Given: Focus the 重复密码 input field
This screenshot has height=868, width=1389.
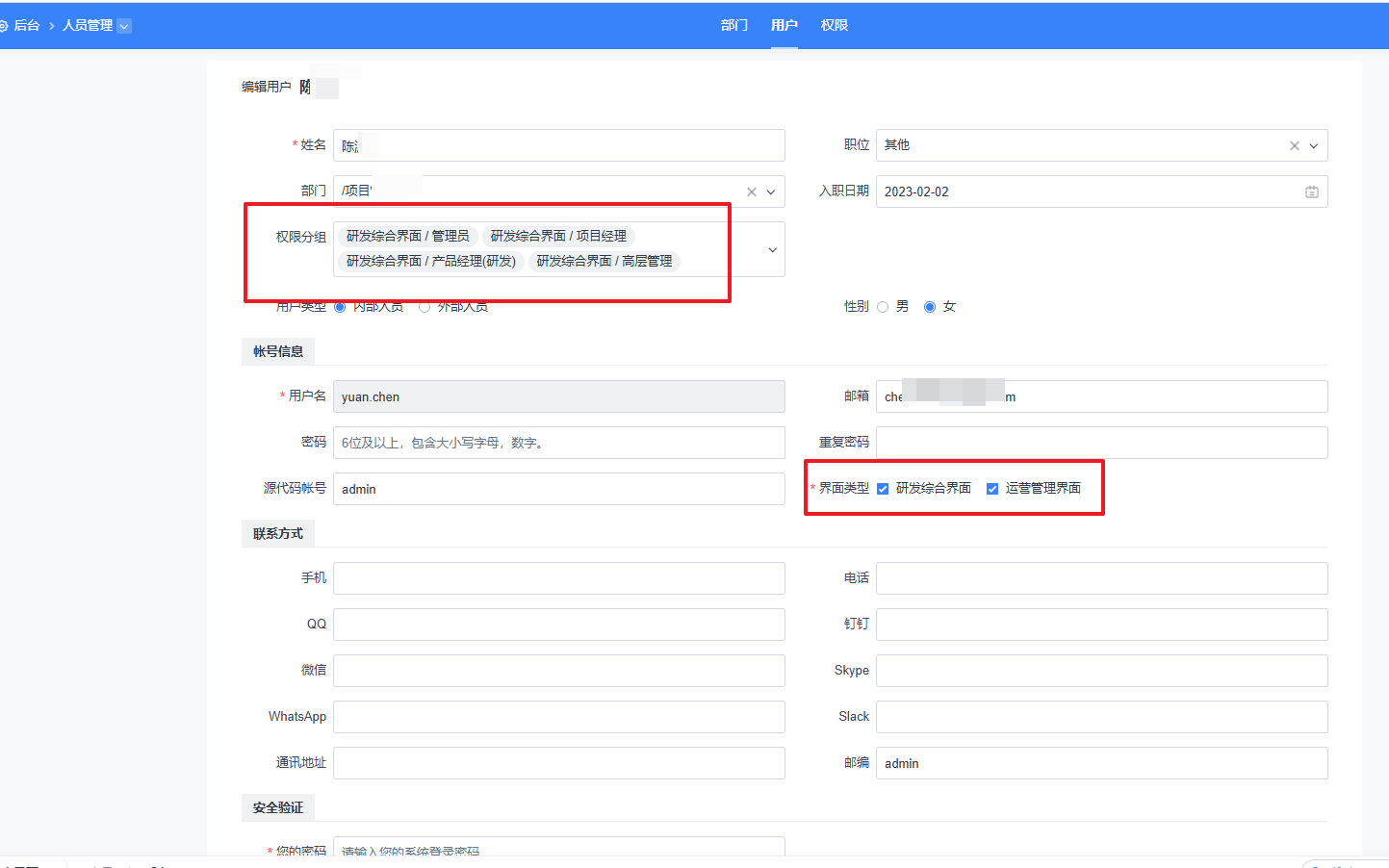Looking at the screenshot, I should 1101,443.
